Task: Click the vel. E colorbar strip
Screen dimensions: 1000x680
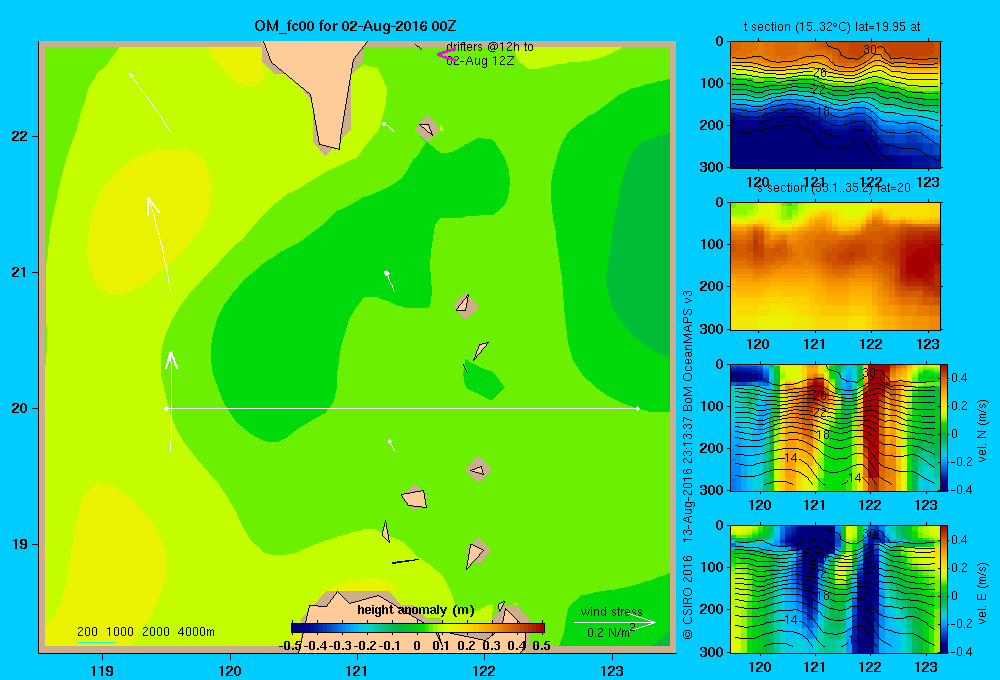Action: coord(944,589)
